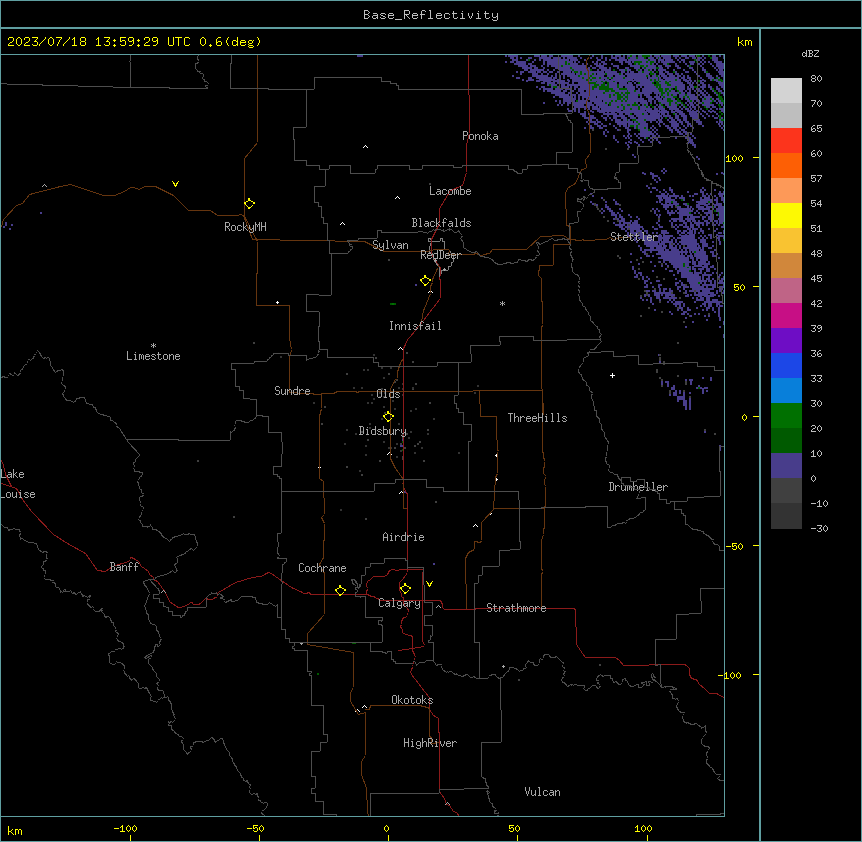Select the 0 tick label on bottom axis
Image resolution: width=862 pixels, height=842 pixels.
(386, 828)
